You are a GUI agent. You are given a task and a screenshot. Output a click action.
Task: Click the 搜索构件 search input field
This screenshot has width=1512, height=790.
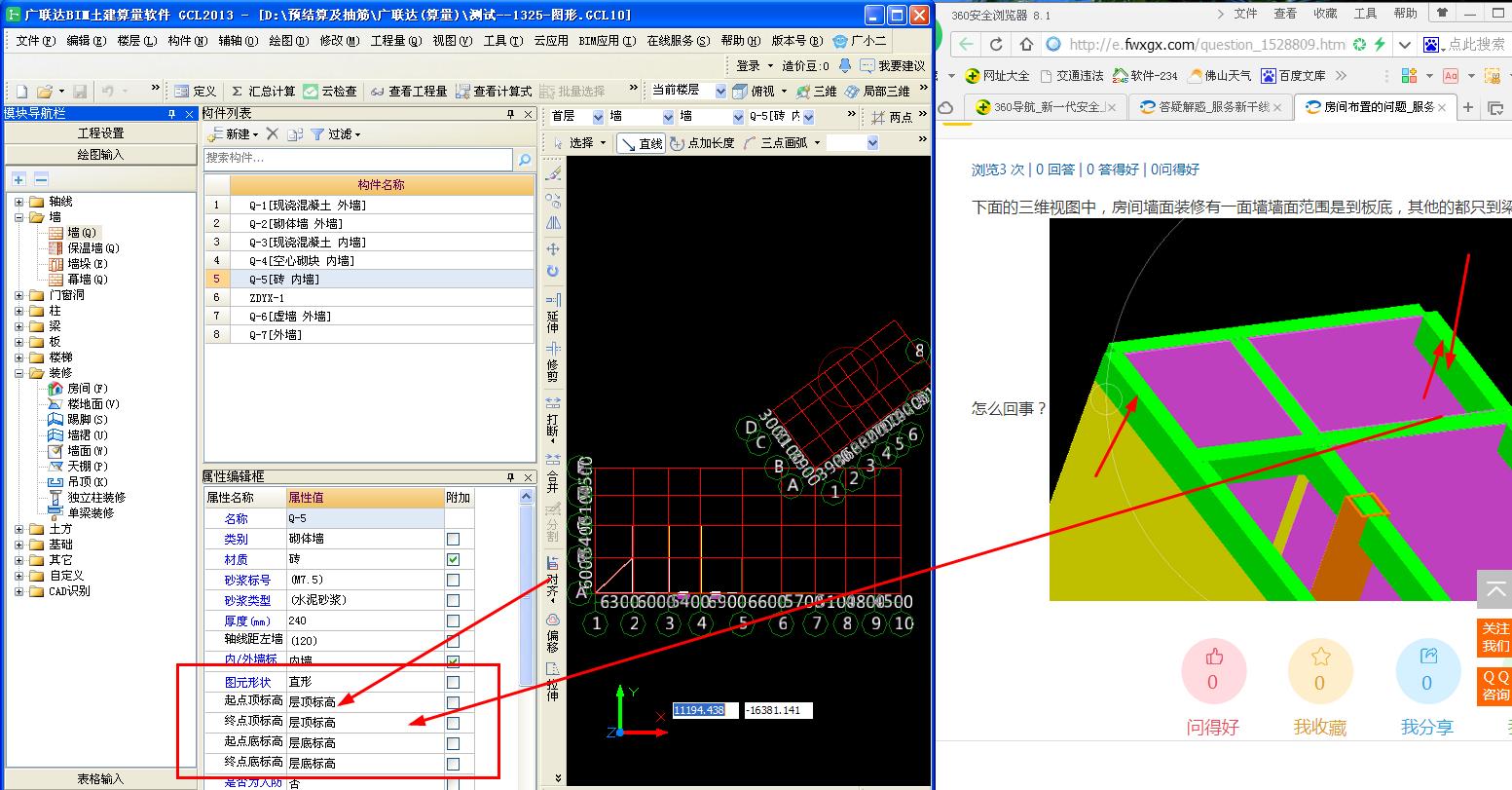coord(358,159)
